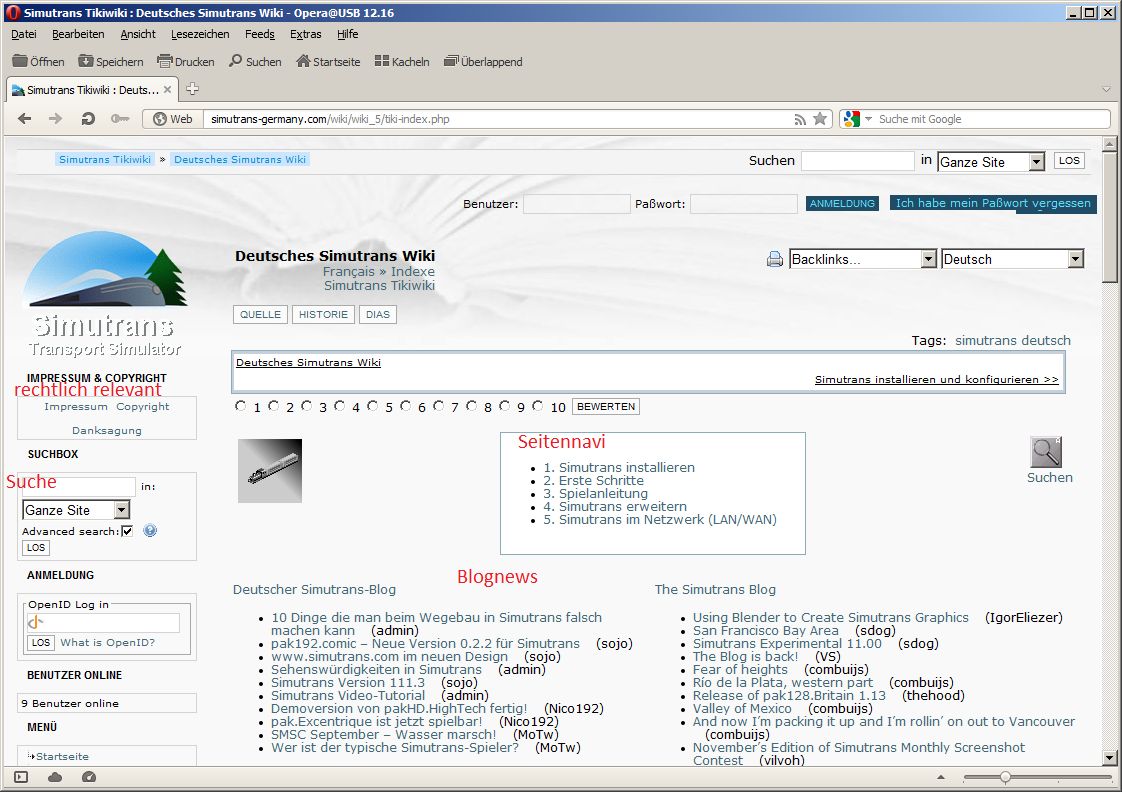Click the printer icon beside Backlinks
Image resolution: width=1122 pixels, height=792 pixels.
[x=775, y=259]
